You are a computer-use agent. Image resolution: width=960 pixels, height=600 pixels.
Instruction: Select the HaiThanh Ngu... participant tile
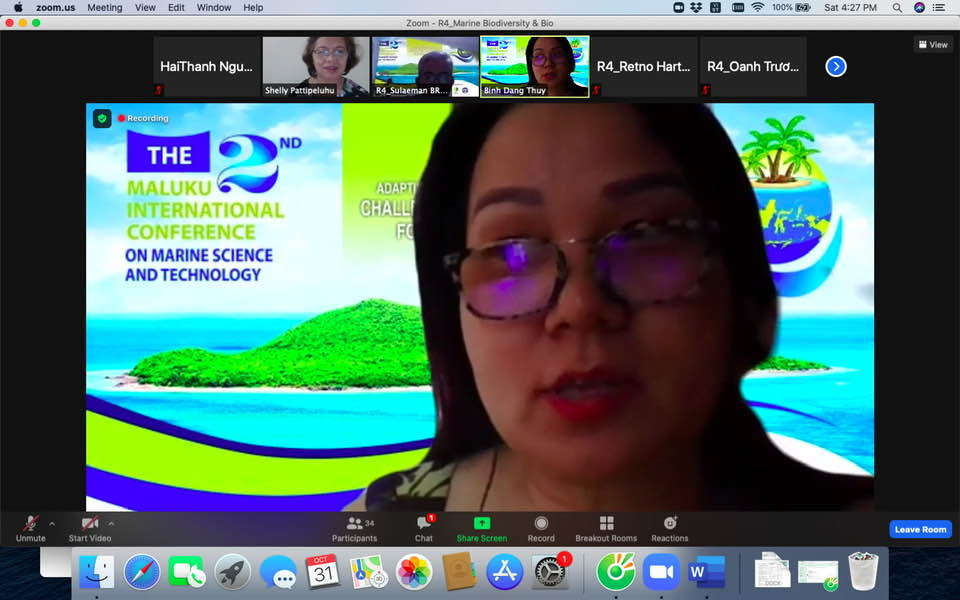[206, 67]
